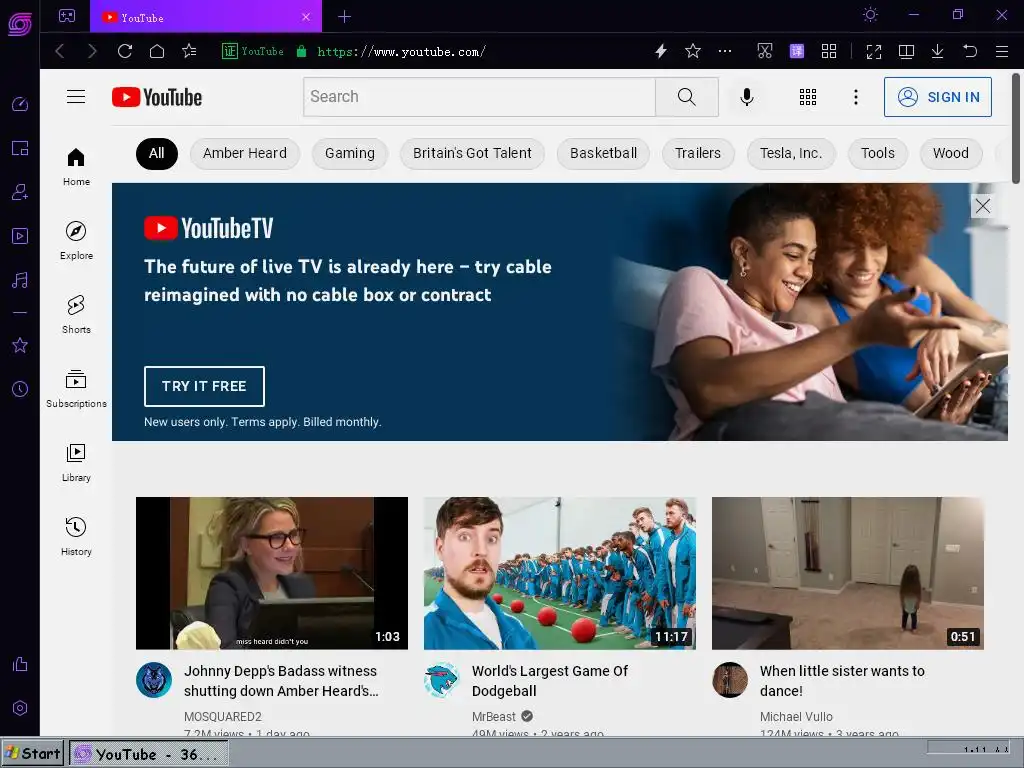1024x768 pixels.
Task: Toggle reading mode book icon
Action: tap(906, 52)
